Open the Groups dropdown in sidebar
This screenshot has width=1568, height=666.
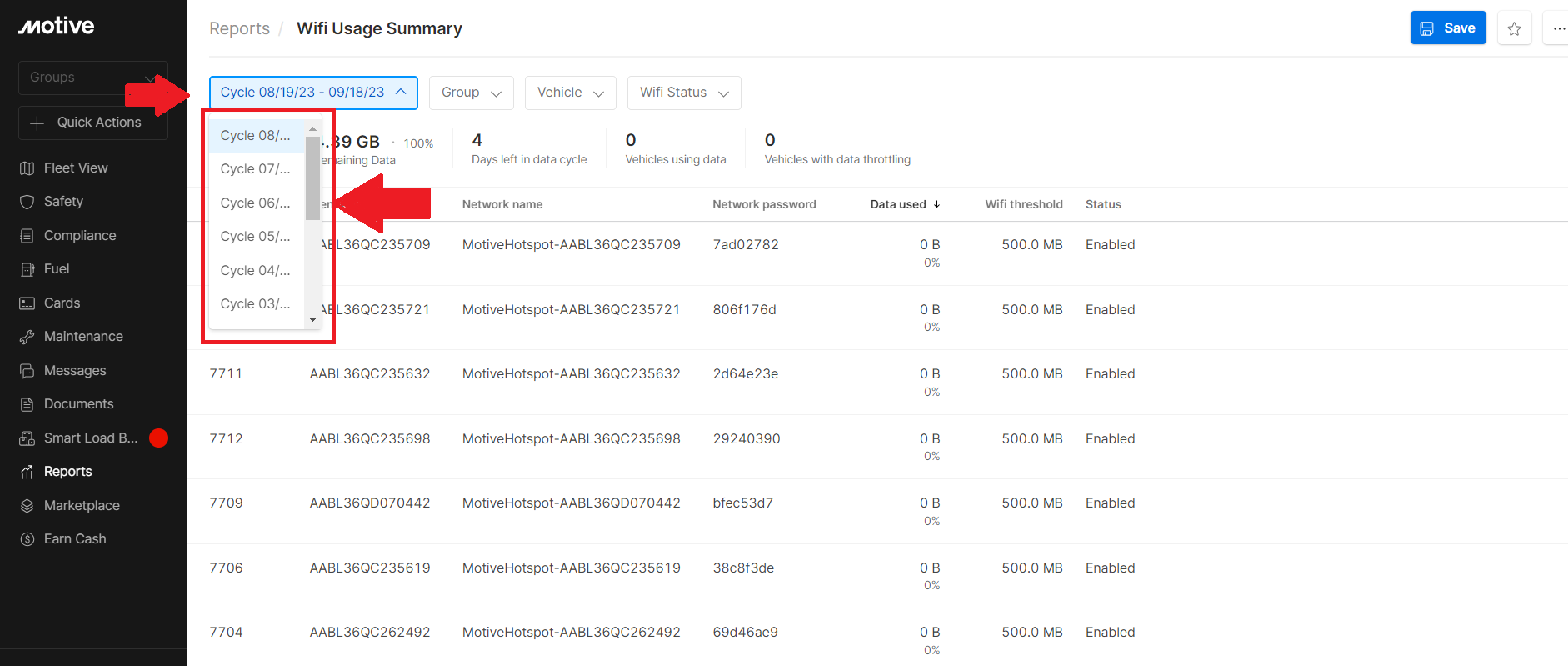(x=93, y=78)
